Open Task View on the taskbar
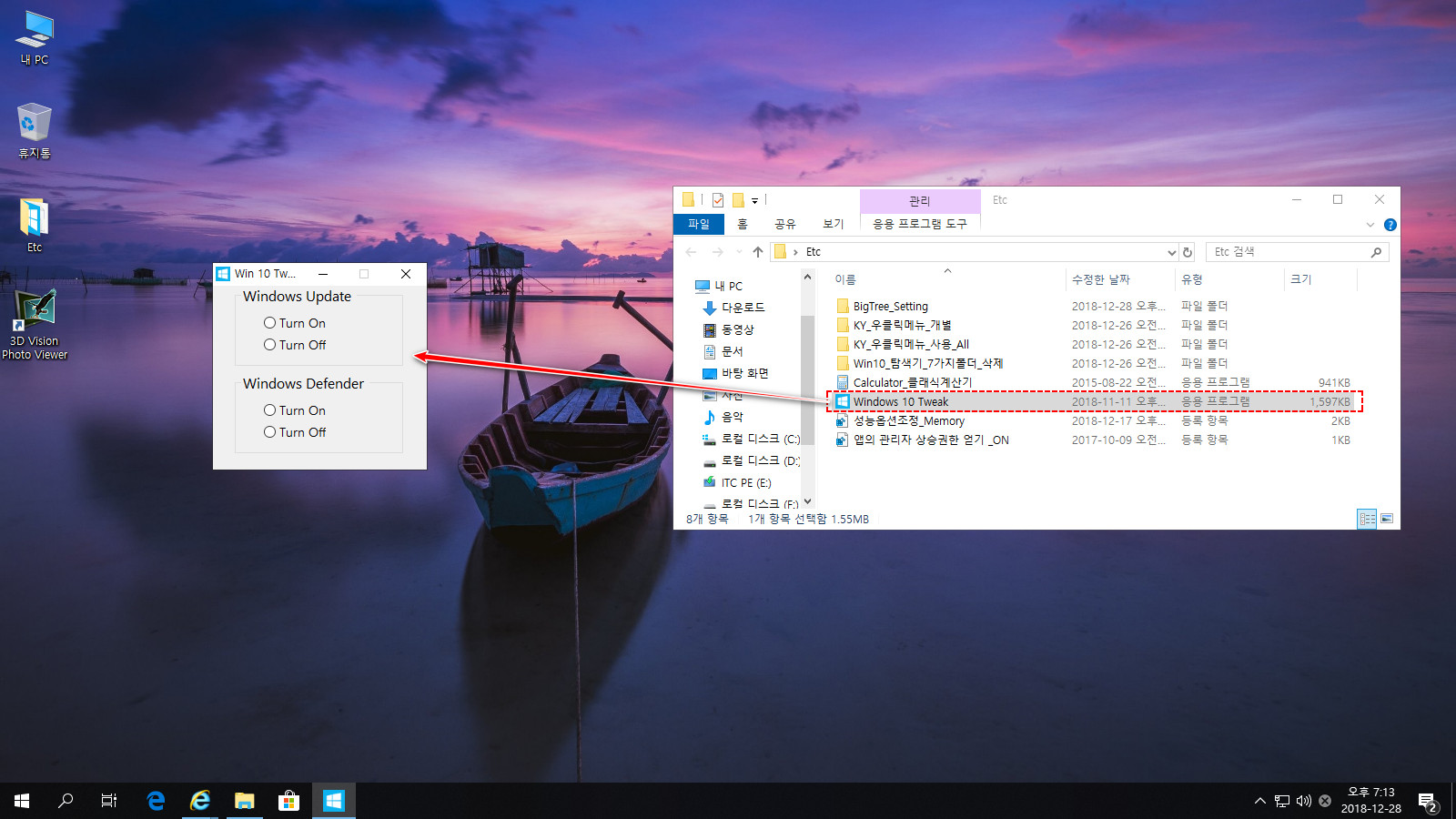1456x819 pixels. (x=109, y=801)
